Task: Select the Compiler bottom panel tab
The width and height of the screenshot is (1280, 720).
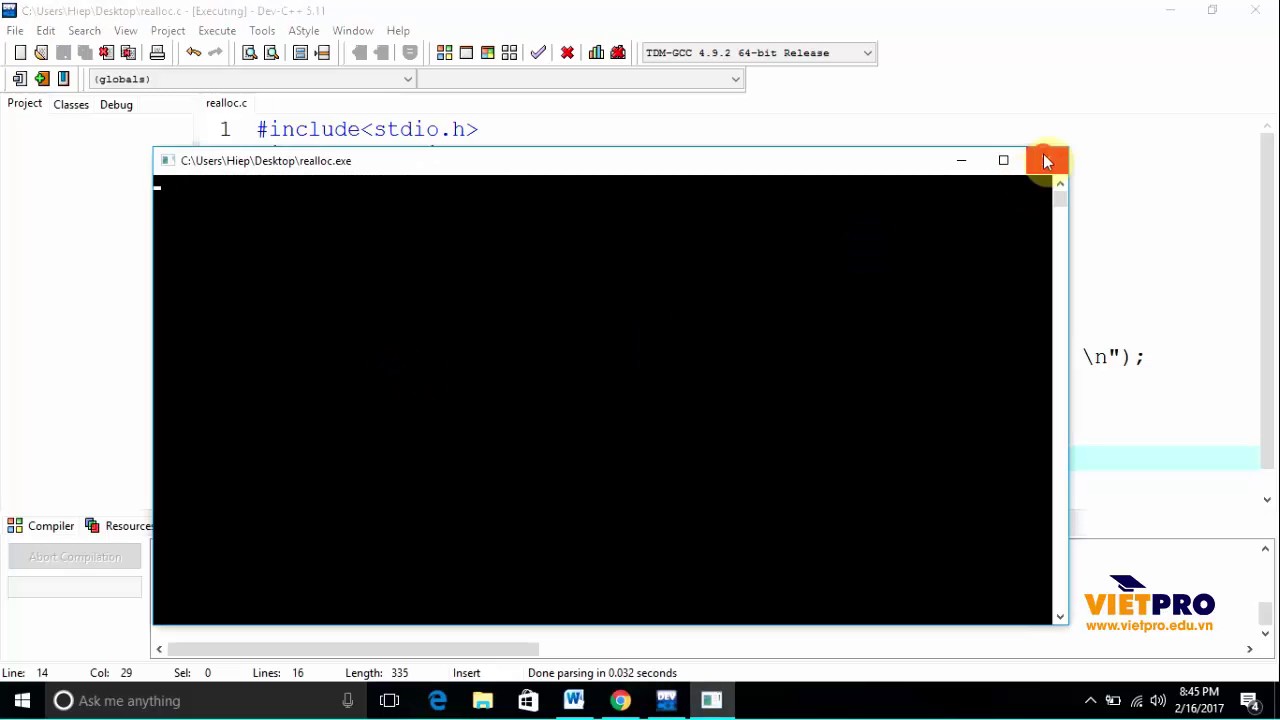Action: (x=41, y=526)
